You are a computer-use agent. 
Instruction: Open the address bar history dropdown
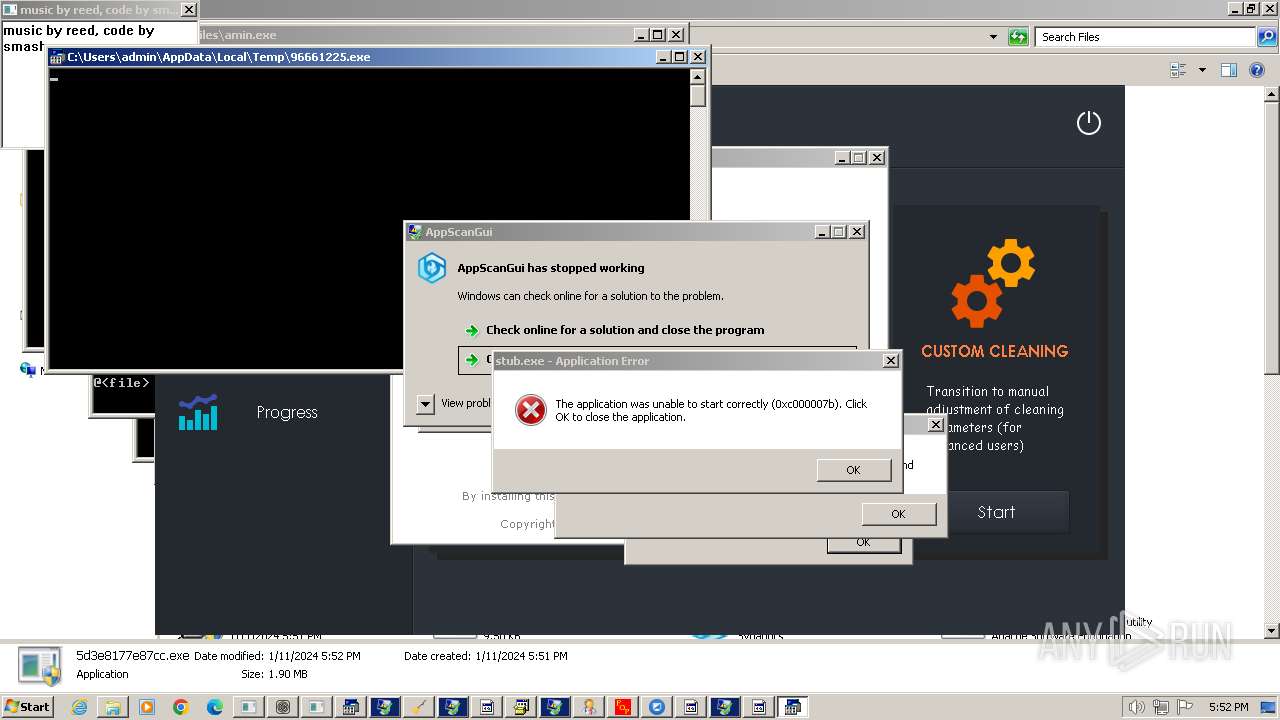point(993,37)
